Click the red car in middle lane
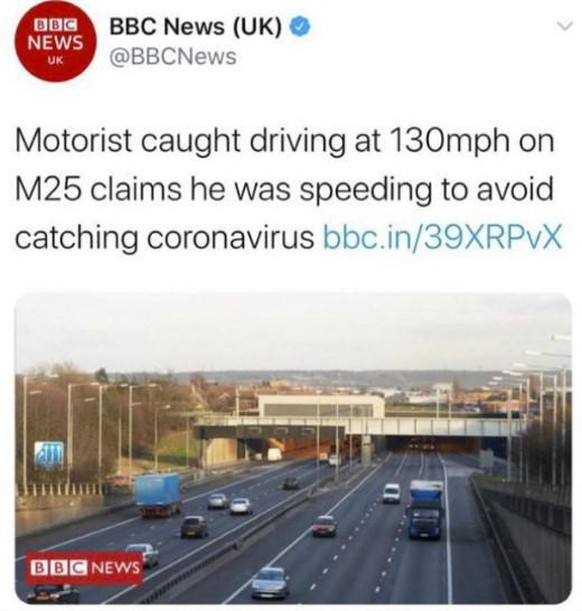The image size is (582, 611). [324, 526]
